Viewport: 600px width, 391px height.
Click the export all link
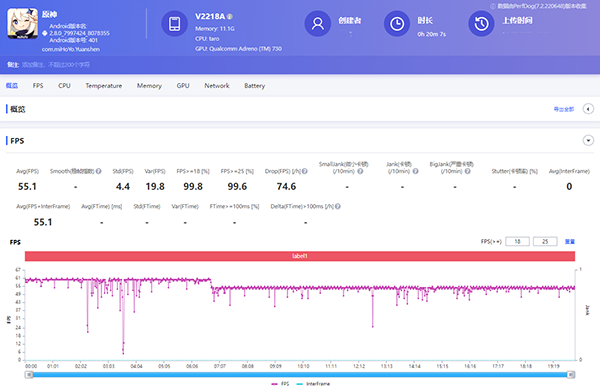pyautogui.click(x=564, y=109)
